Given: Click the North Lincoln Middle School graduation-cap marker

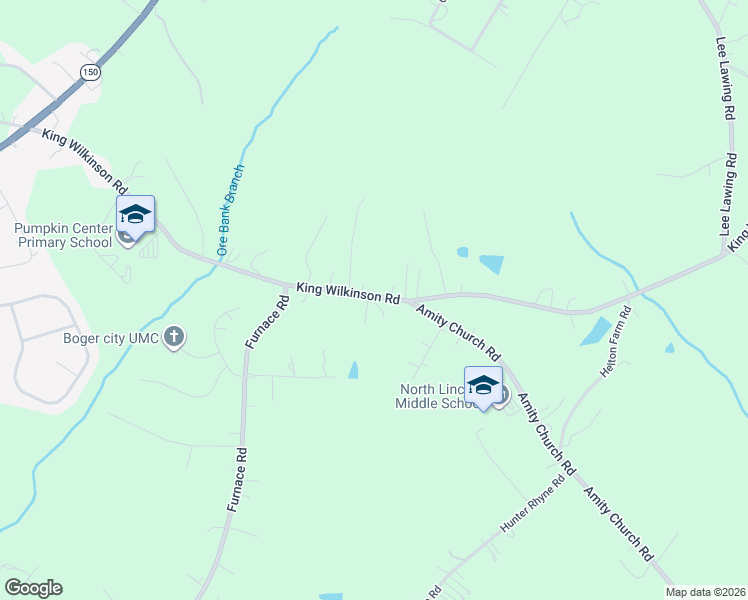Looking at the screenshot, I should point(483,385).
